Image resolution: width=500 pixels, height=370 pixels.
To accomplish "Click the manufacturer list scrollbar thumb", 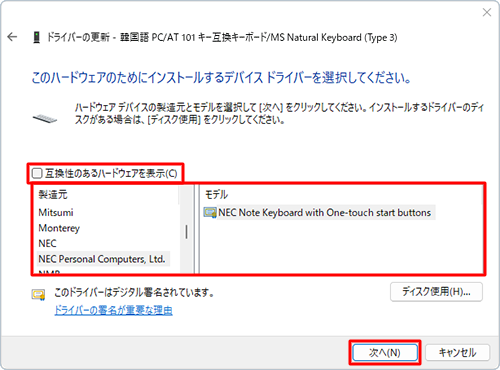I will pyautogui.click(x=186, y=232).
